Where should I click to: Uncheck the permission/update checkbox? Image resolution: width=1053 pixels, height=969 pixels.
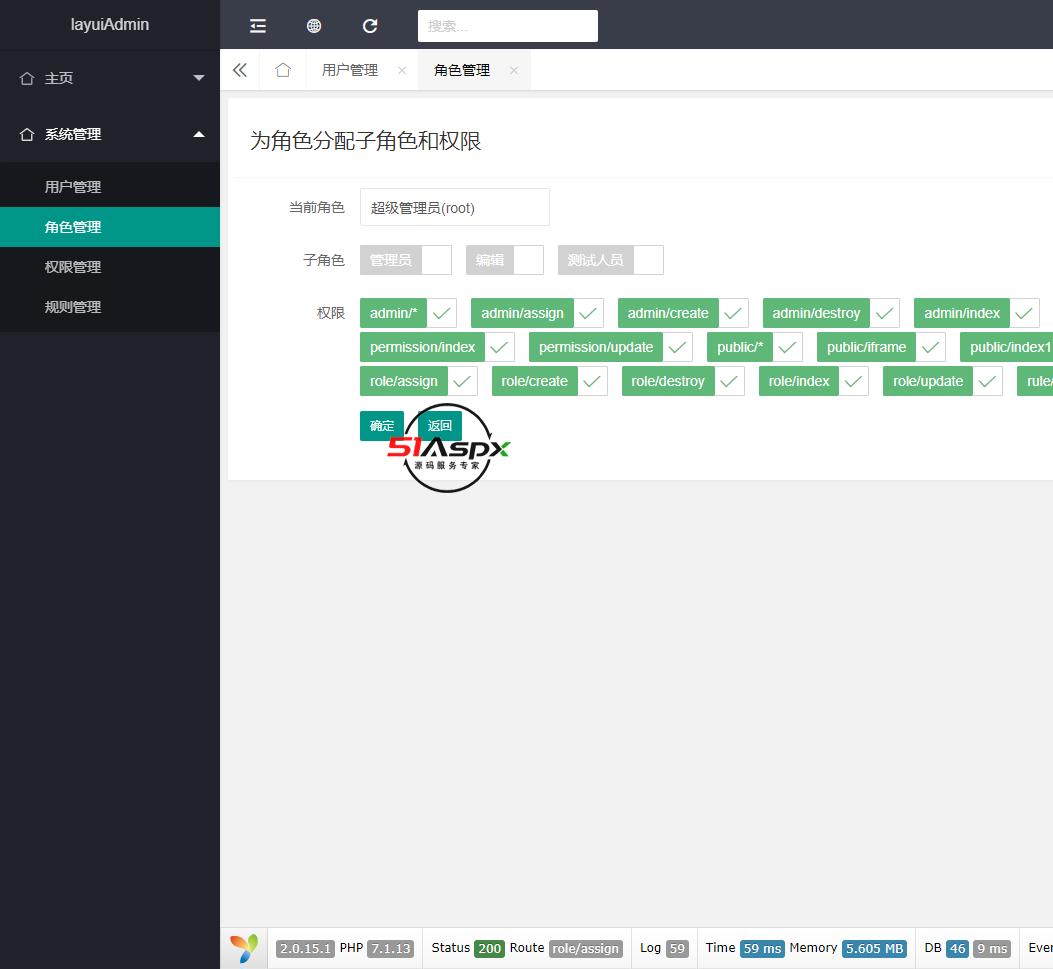coord(610,347)
